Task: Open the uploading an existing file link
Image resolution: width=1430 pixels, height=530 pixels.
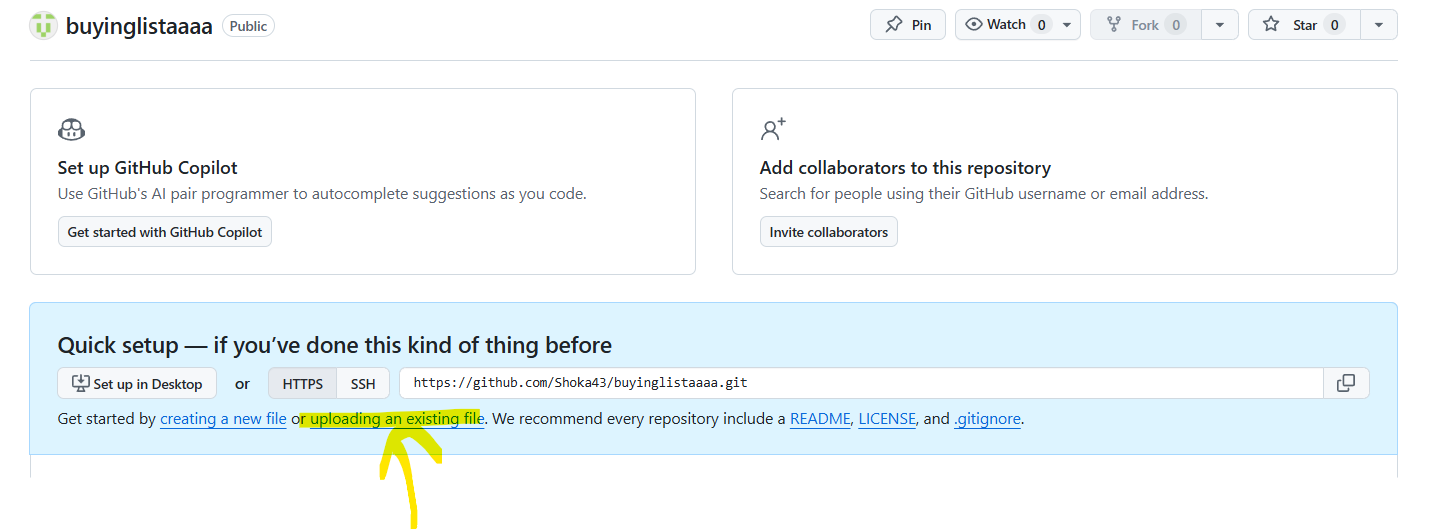Action: [x=397, y=419]
